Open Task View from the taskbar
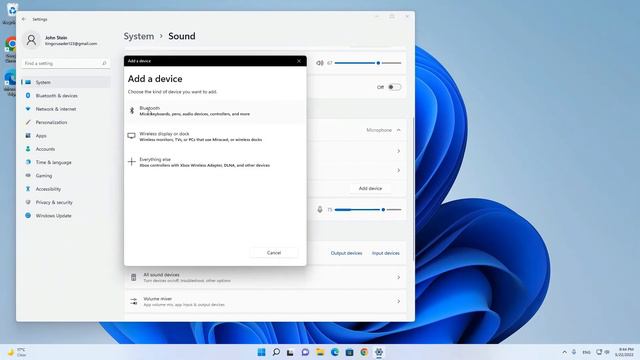 290,352
